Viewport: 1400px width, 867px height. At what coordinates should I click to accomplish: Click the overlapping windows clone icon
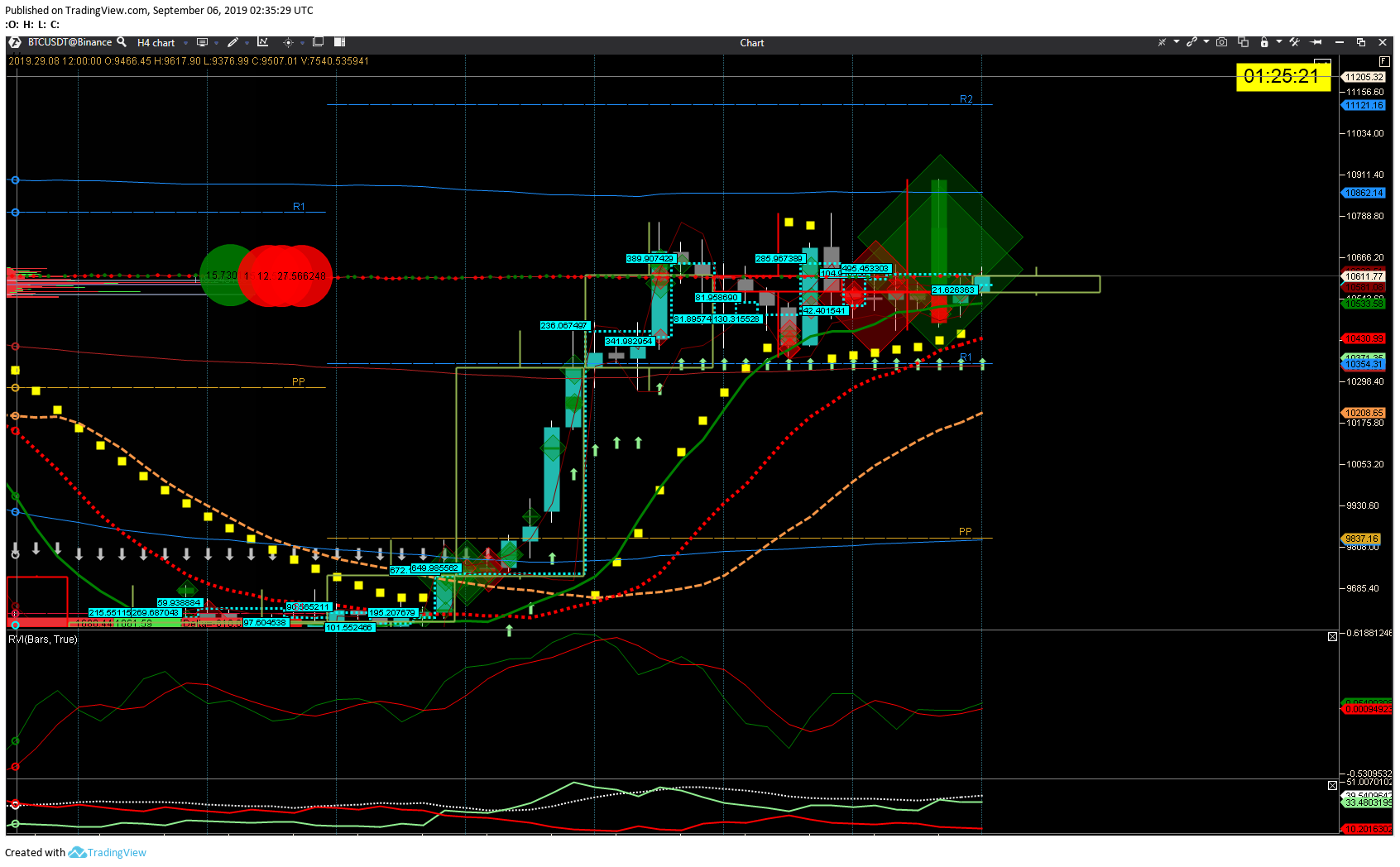coord(1243,42)
